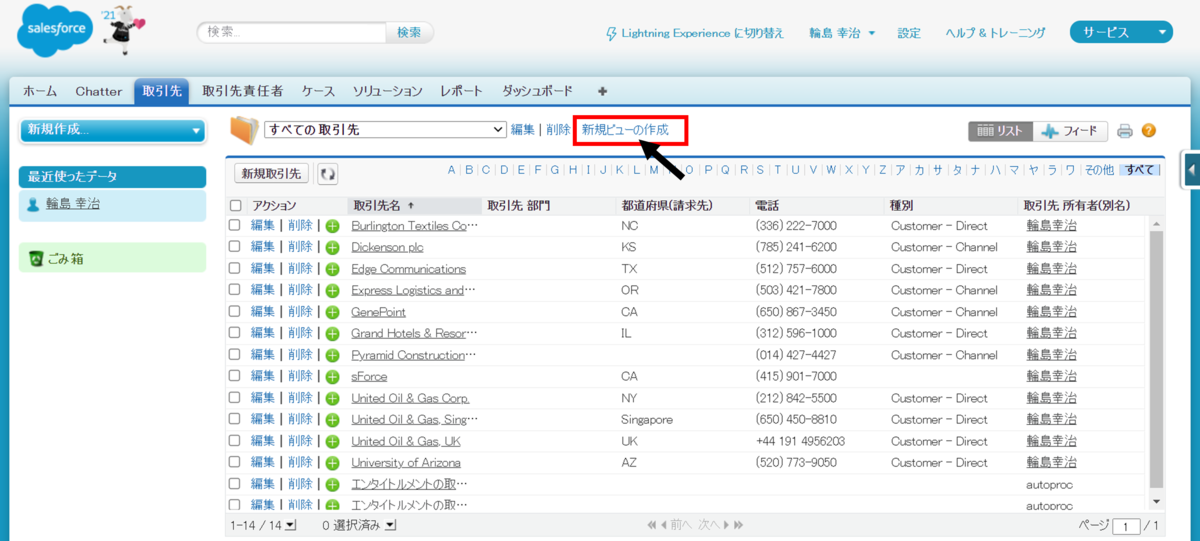Check the box for Dickenson plc row
The image size is (1200, 541).
[x=235, y=247]
